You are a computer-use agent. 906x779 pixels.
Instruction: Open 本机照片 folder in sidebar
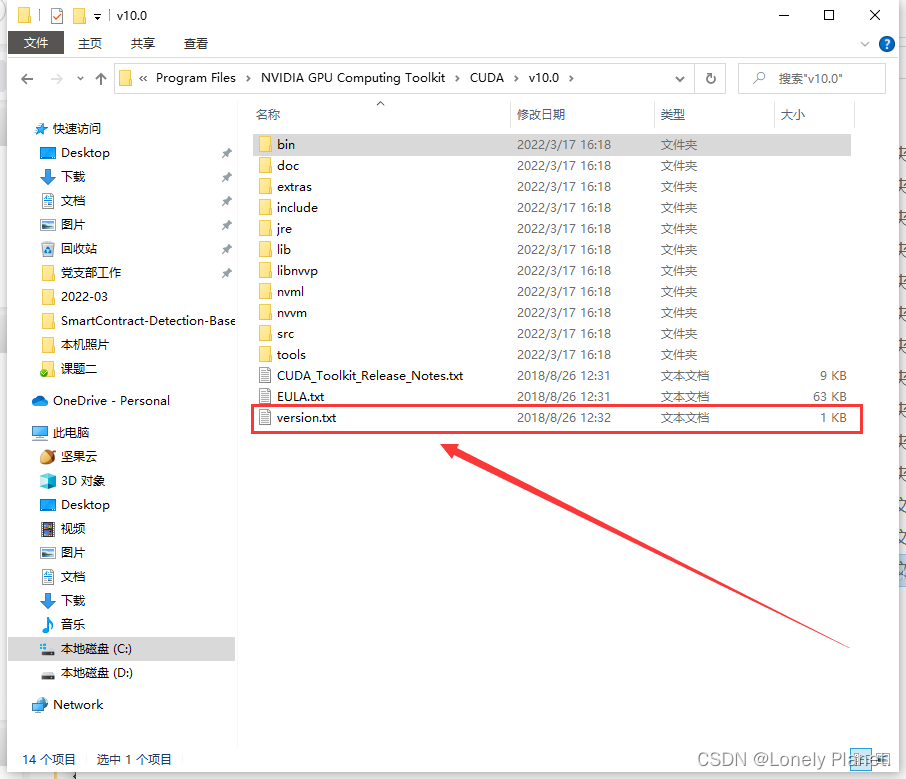(x=85, y=345)
